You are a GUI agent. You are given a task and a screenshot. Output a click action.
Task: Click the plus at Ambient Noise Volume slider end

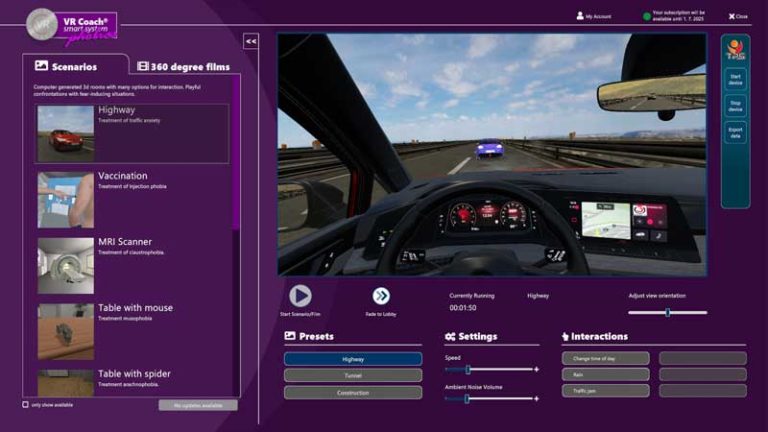coord(536,399)
